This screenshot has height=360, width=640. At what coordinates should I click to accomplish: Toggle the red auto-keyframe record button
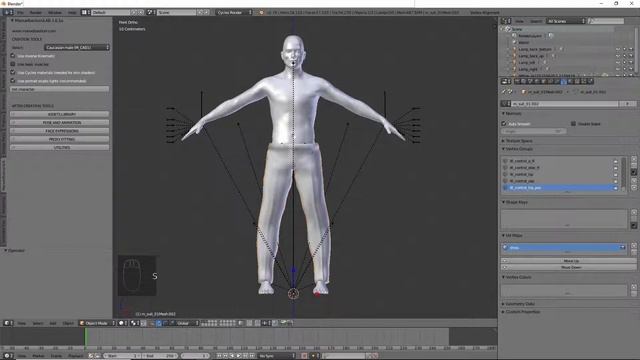[304, 356]
